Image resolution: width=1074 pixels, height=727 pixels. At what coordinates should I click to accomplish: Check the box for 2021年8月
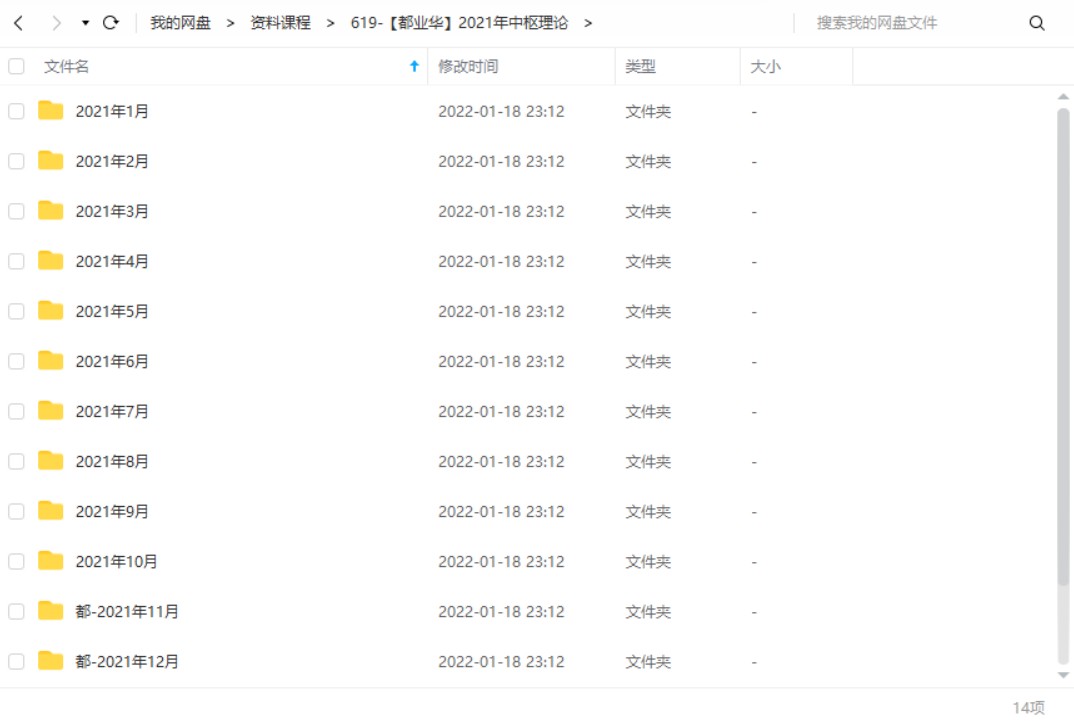(x=16, y=461)
